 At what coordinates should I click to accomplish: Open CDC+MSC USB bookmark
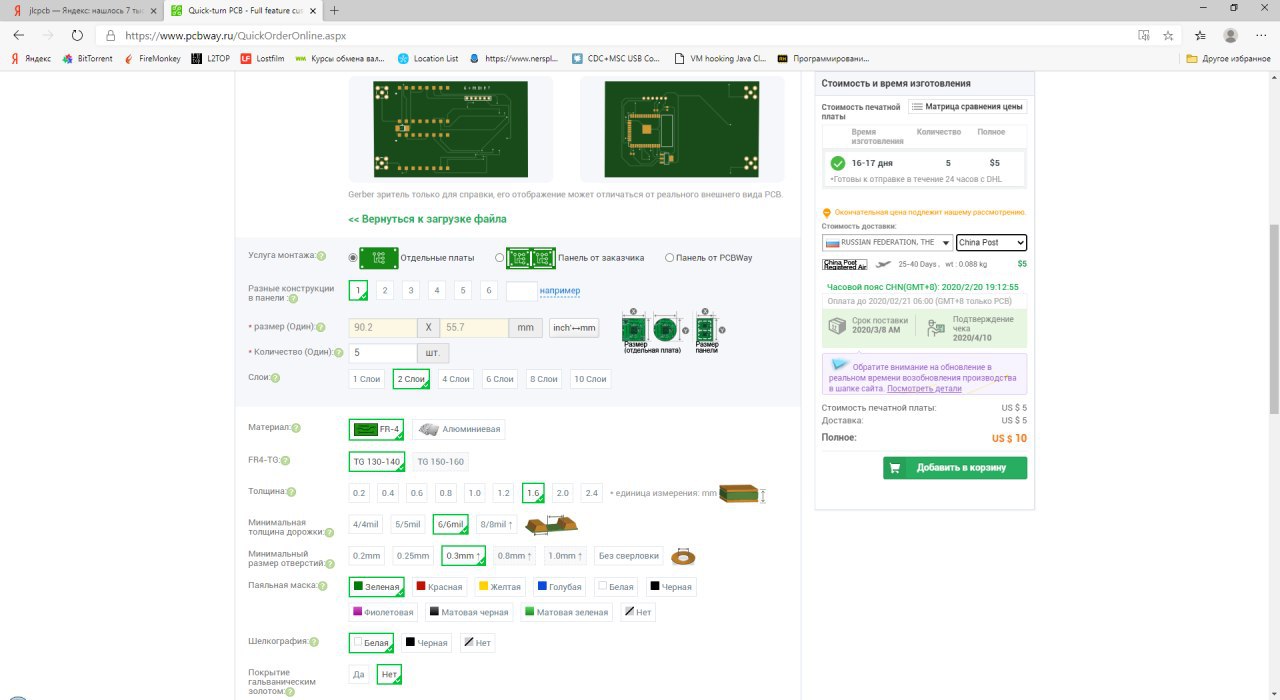pos(616,58)
